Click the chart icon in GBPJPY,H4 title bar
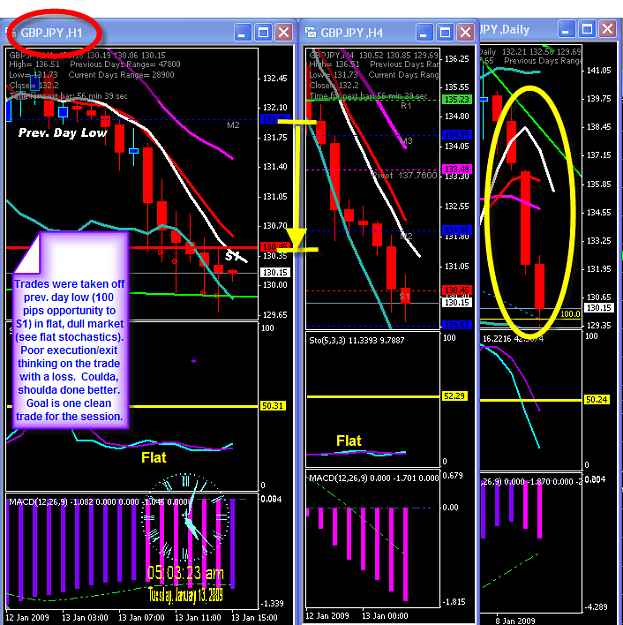The height and width of the screenshot is (625, 623). (x=311, y=32)
